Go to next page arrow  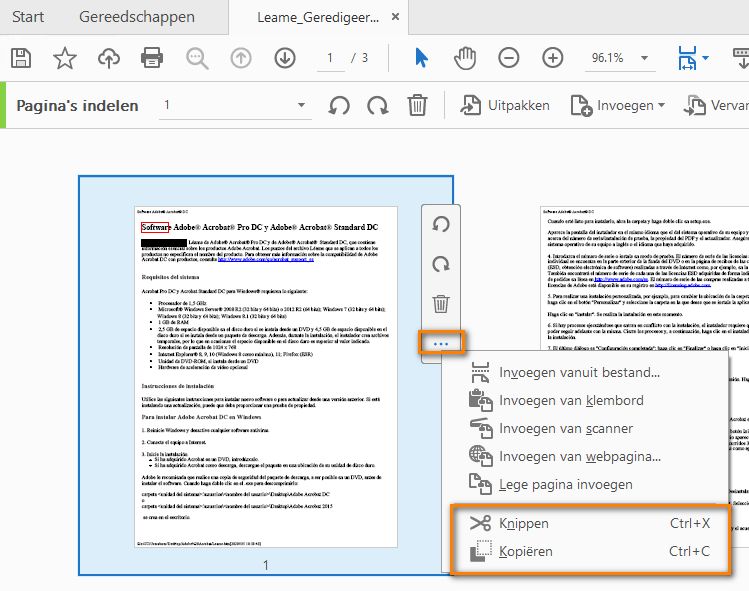285,58
